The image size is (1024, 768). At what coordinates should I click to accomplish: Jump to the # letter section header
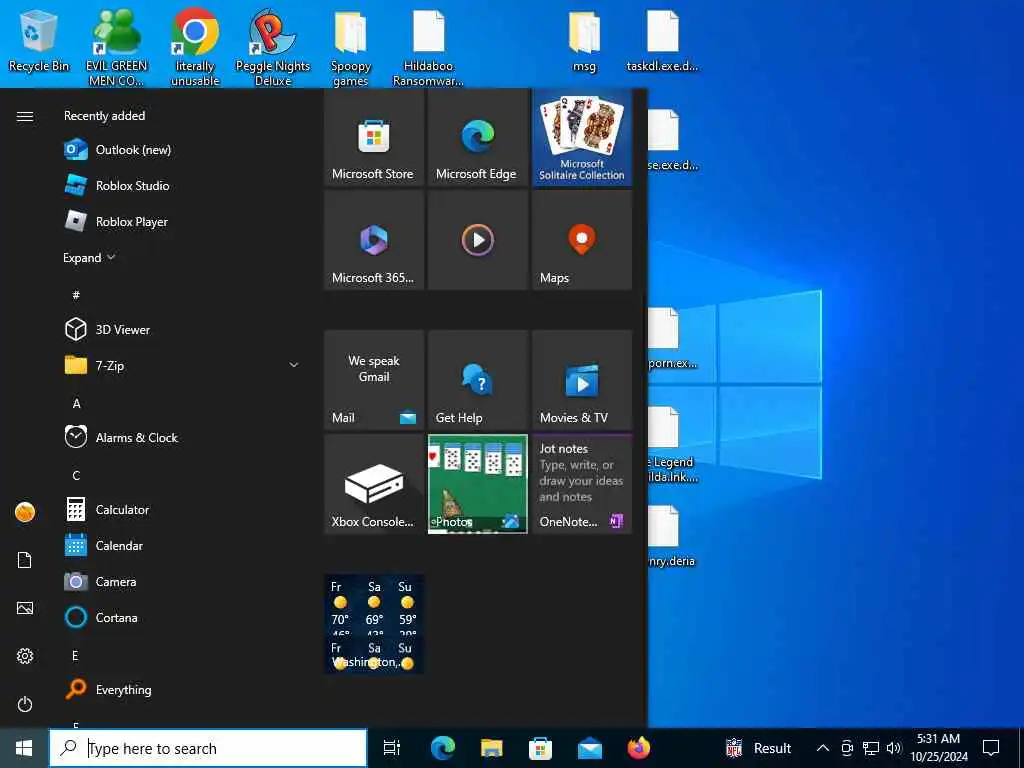(x=76, y=295)
